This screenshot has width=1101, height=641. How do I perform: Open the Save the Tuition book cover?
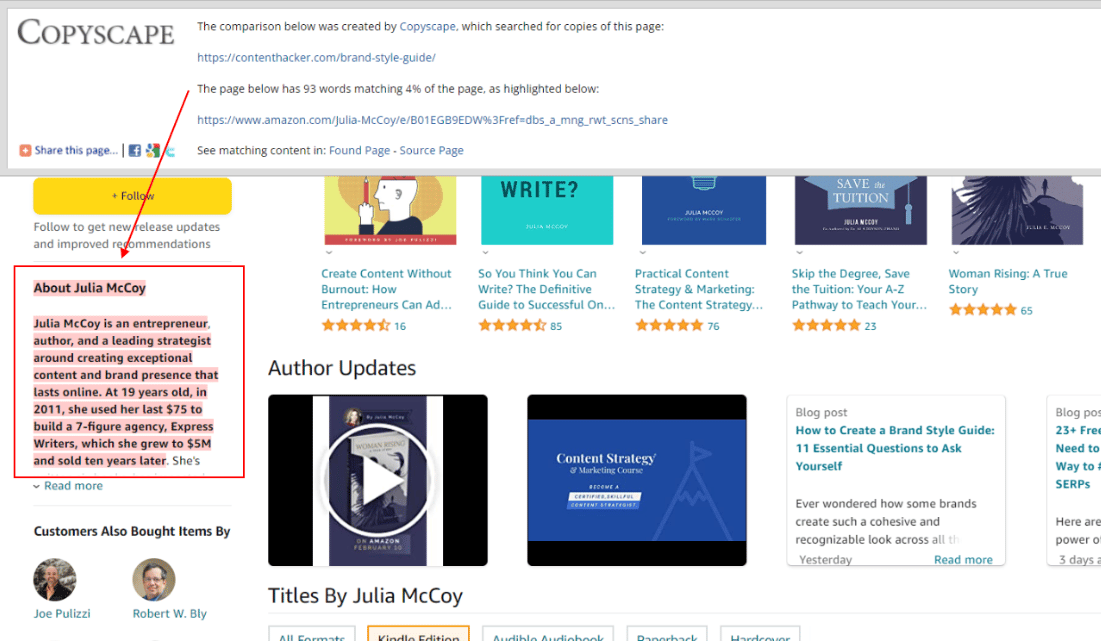[x=861, y=210]
